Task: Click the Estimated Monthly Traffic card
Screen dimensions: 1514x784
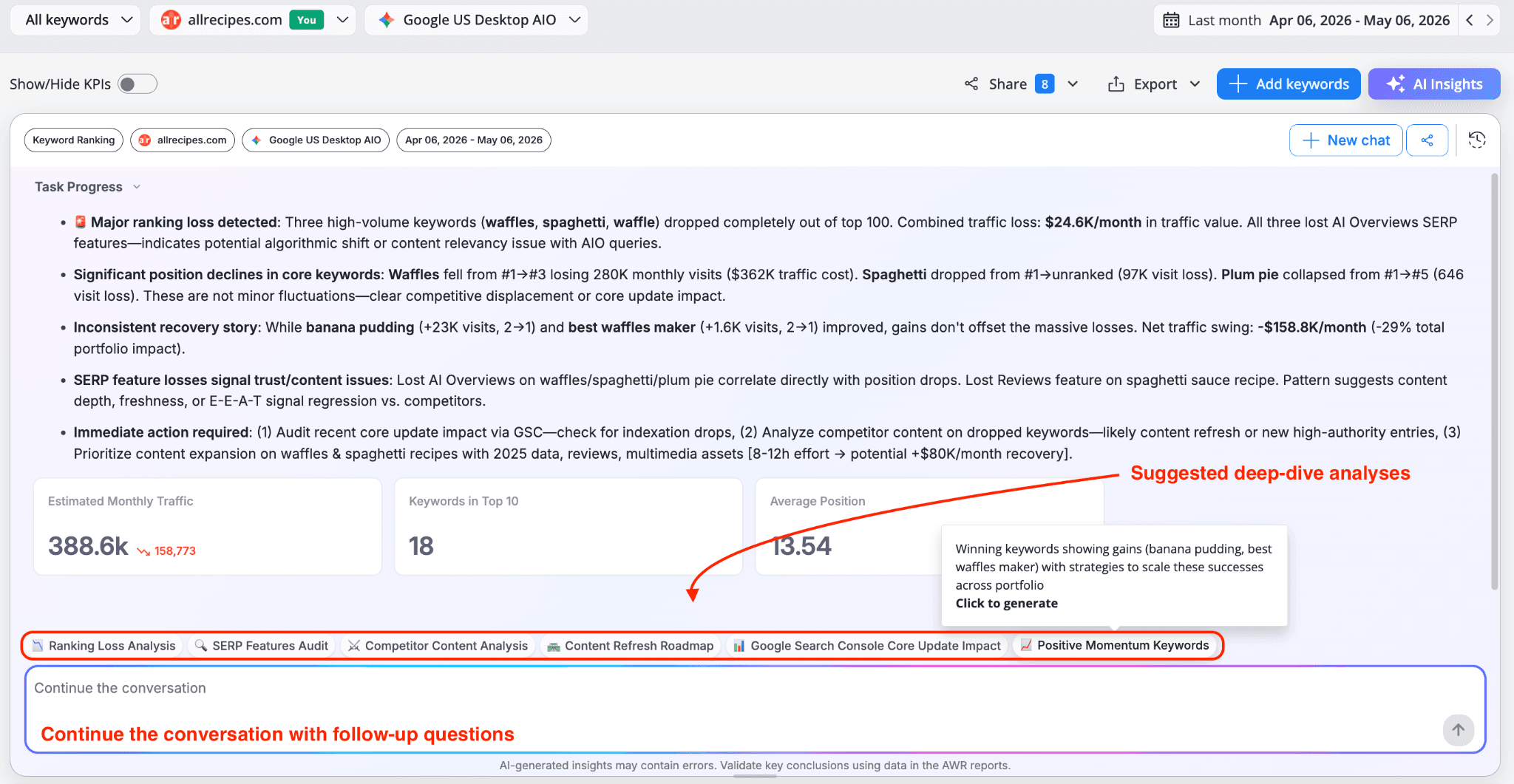Action: tap(208, 527)
